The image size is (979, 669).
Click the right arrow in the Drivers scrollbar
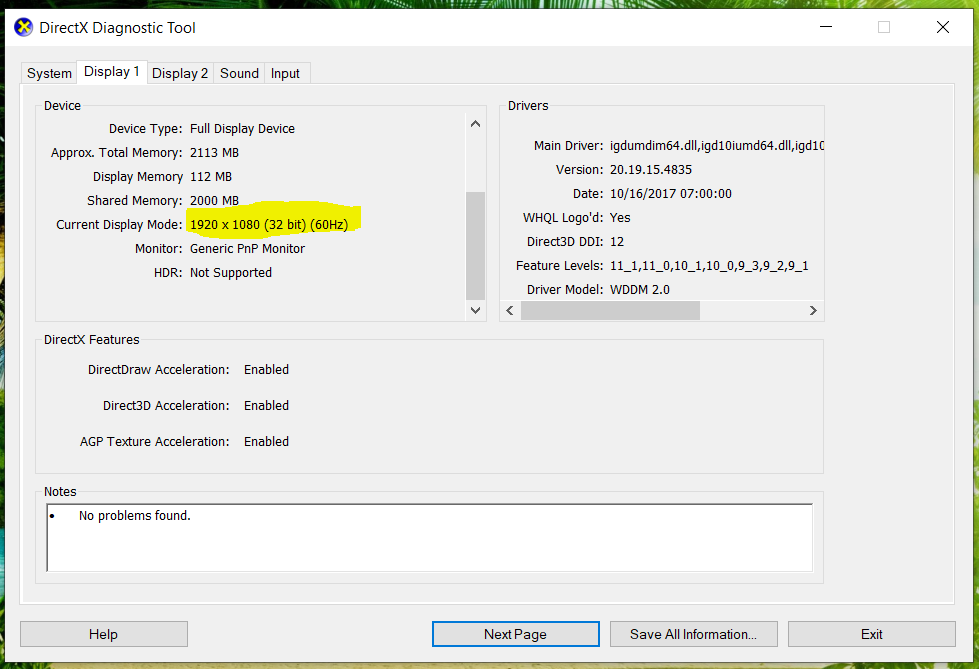813,311
